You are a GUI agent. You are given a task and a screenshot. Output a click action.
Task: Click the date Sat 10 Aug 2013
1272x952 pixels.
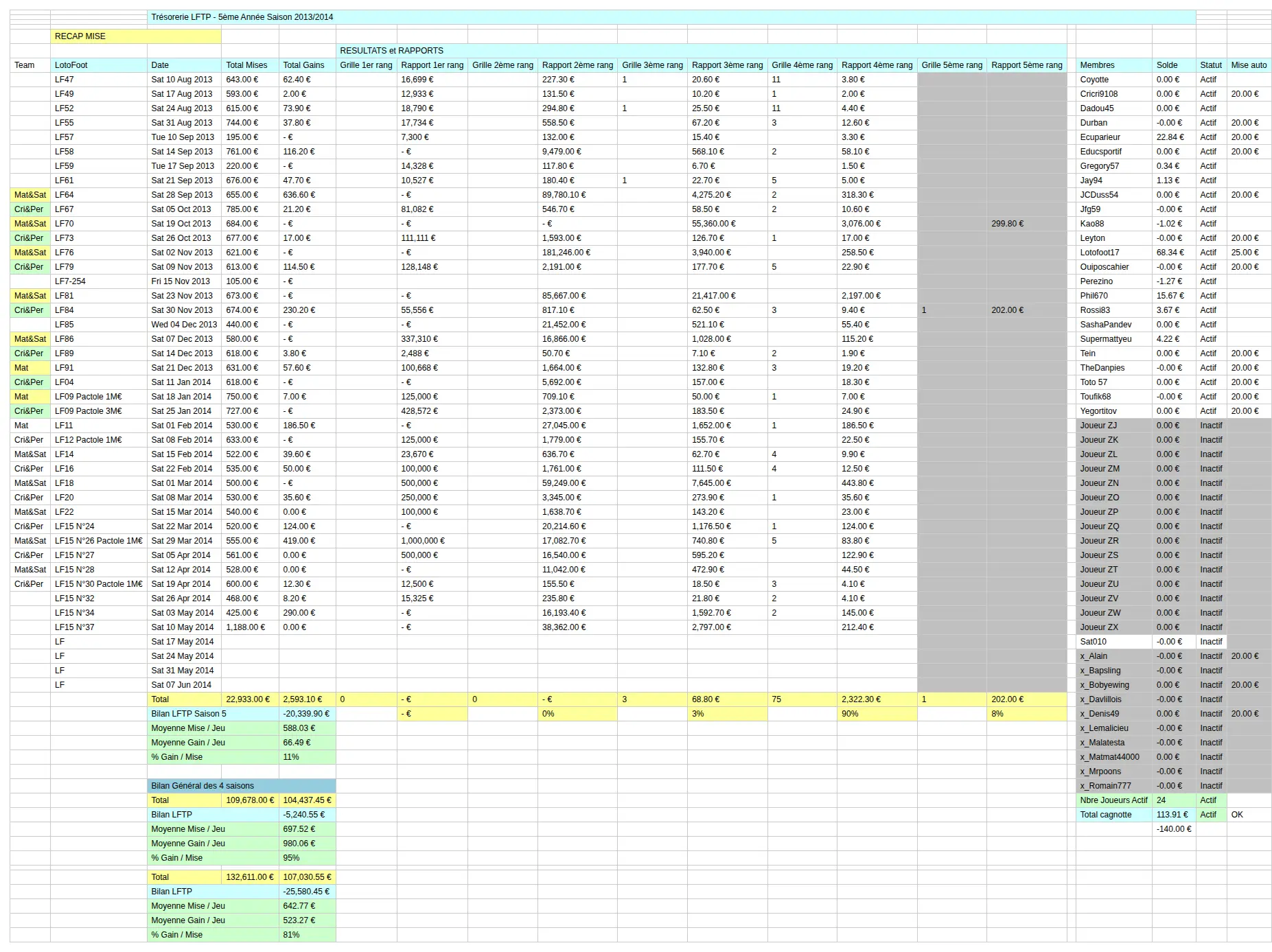184,80
